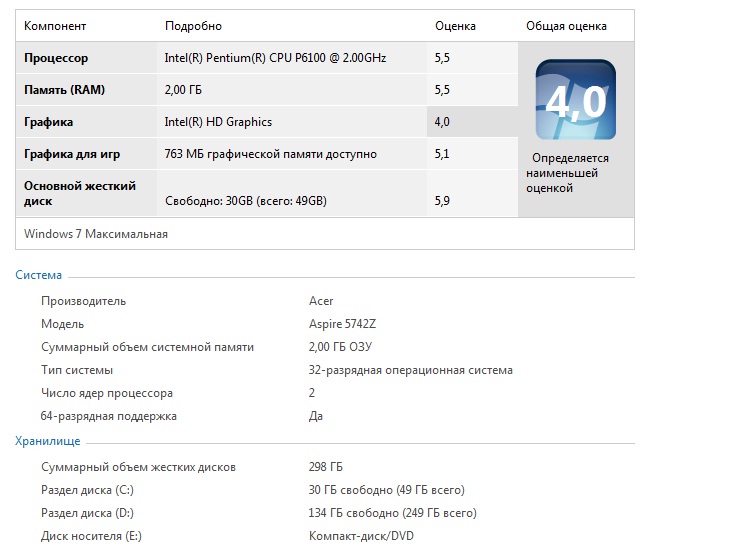Select the Процессор row label
Screen dimensions: 741x547
coord(56,58)
